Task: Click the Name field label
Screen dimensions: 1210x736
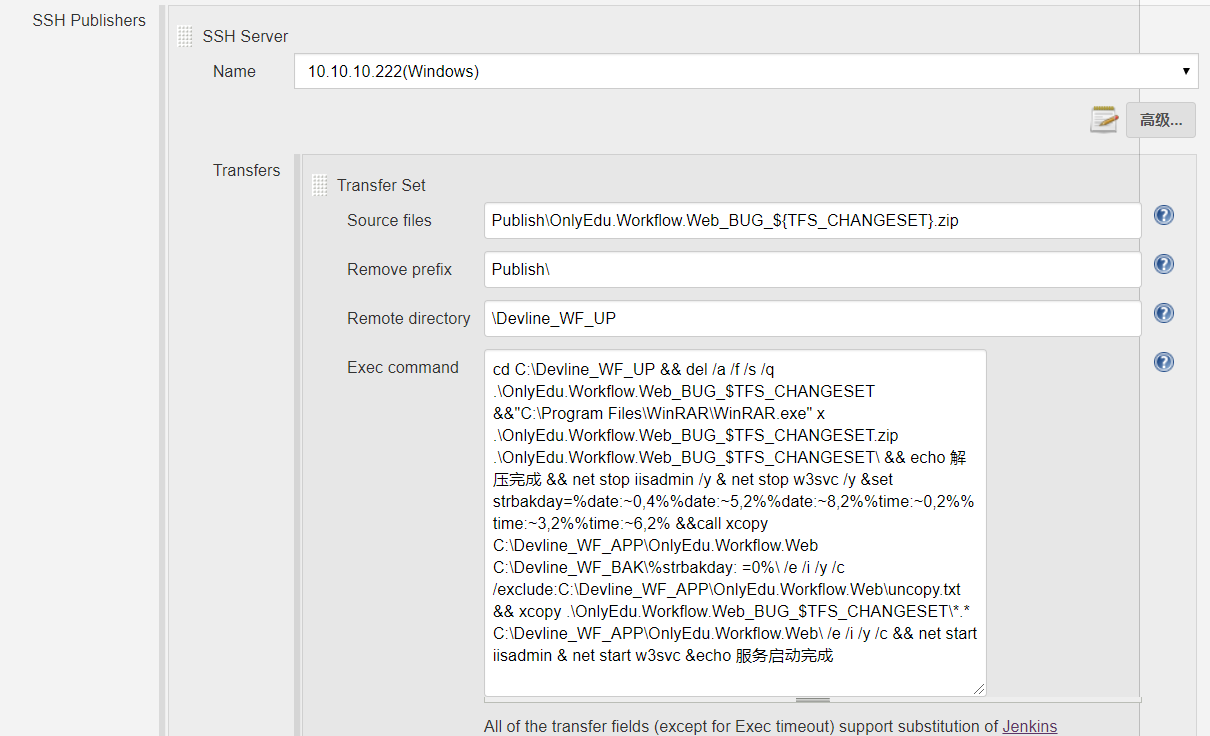Action: point(234,71)
